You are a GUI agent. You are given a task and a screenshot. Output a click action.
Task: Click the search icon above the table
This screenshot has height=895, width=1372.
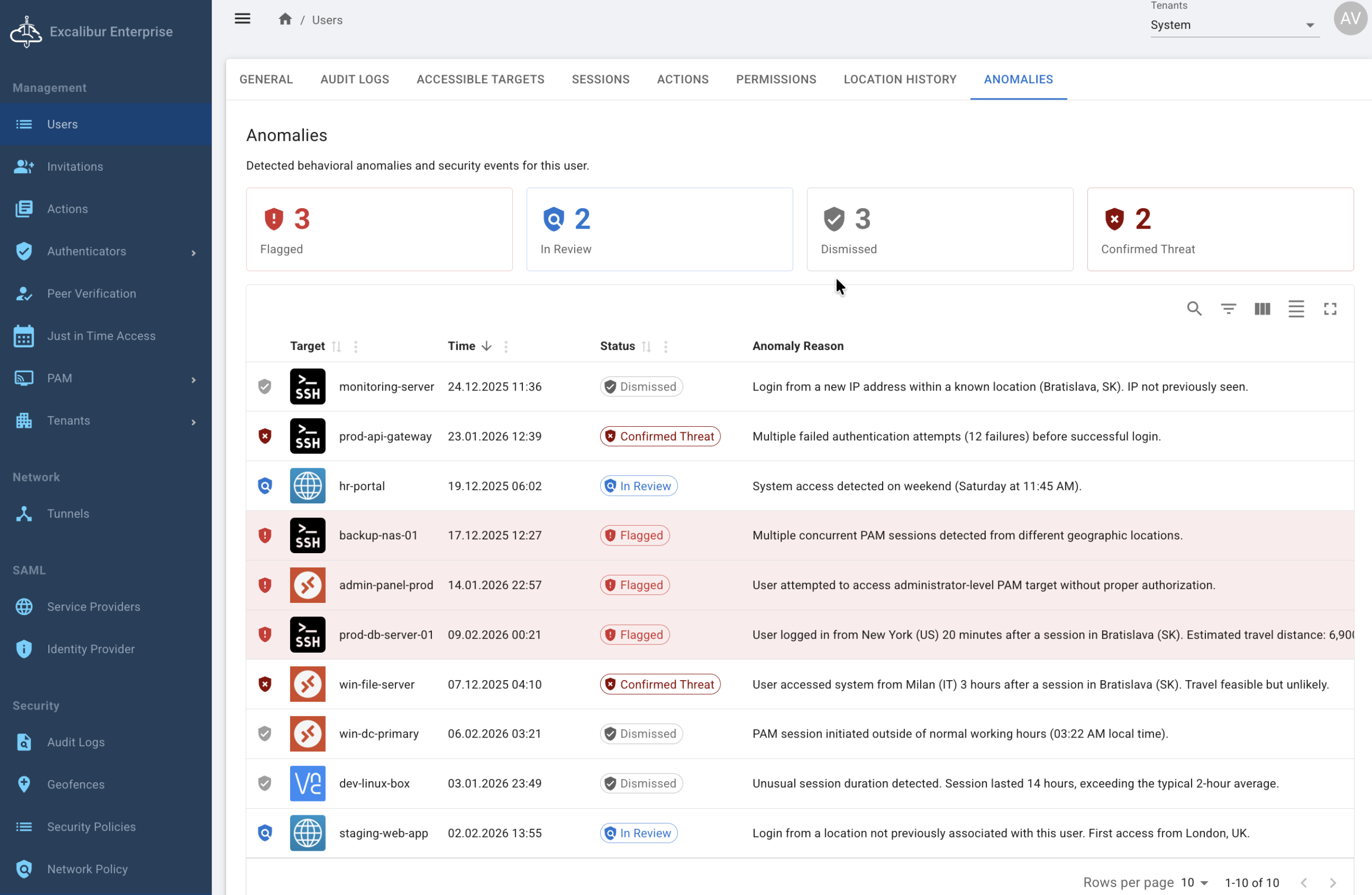coord(1194,309)
